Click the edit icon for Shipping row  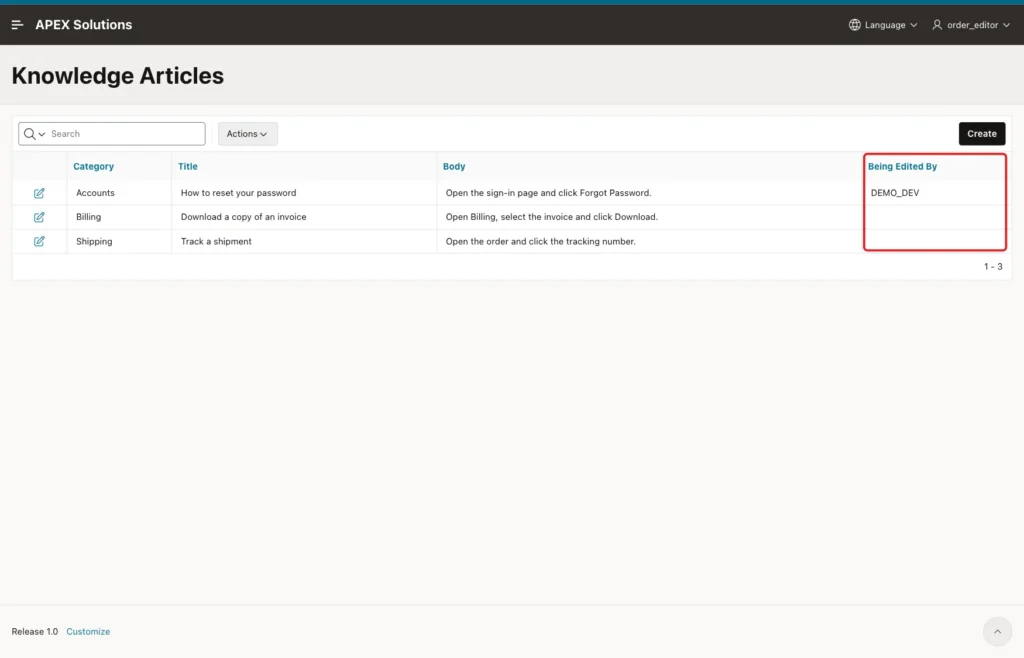click(x=39, y=241)
